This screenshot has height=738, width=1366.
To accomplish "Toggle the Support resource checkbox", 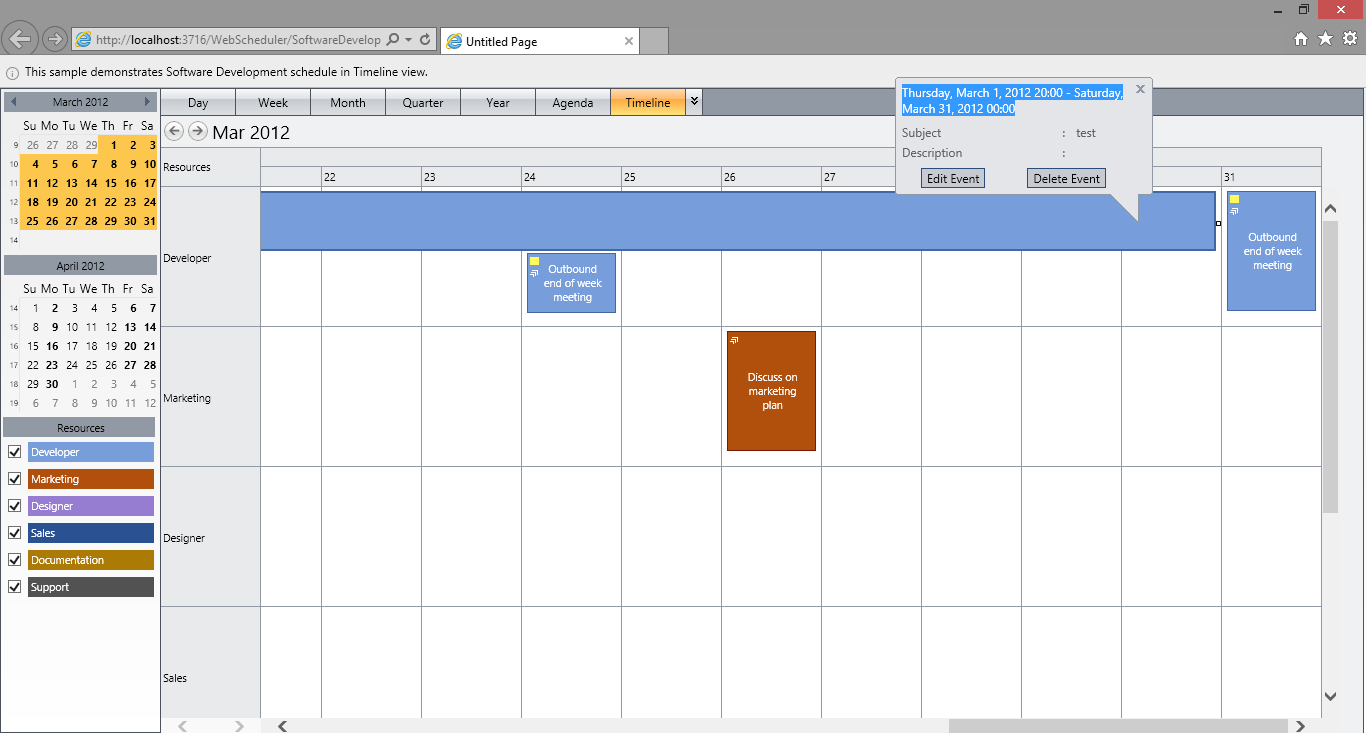I will [x=15, y=587].
